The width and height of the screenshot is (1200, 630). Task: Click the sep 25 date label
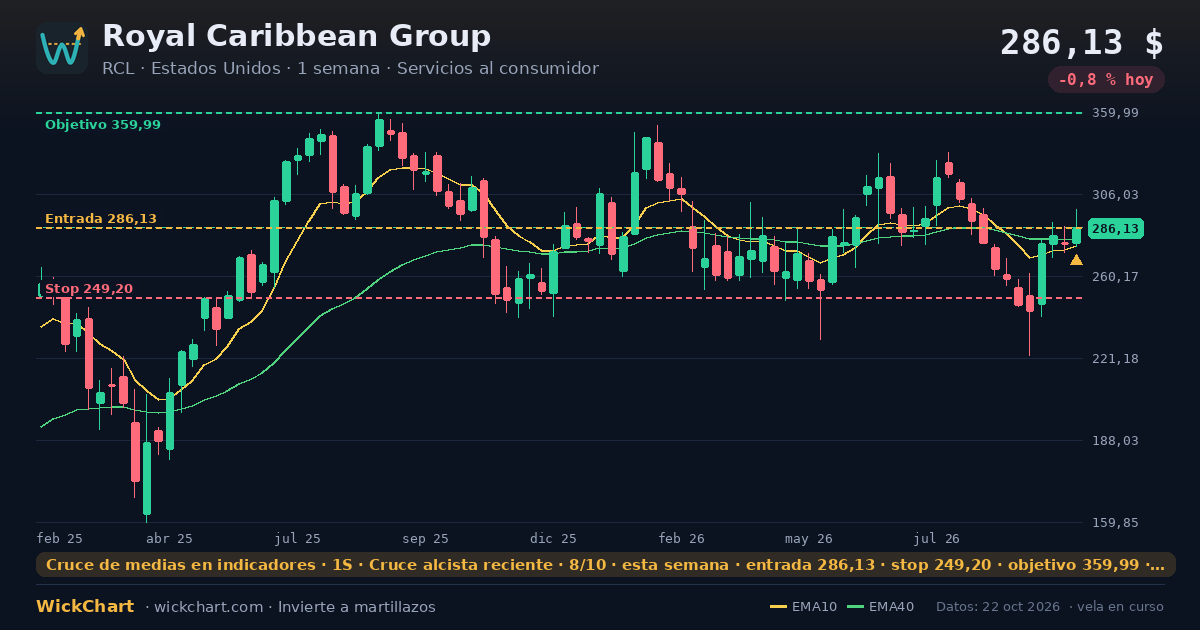point(426,538)
